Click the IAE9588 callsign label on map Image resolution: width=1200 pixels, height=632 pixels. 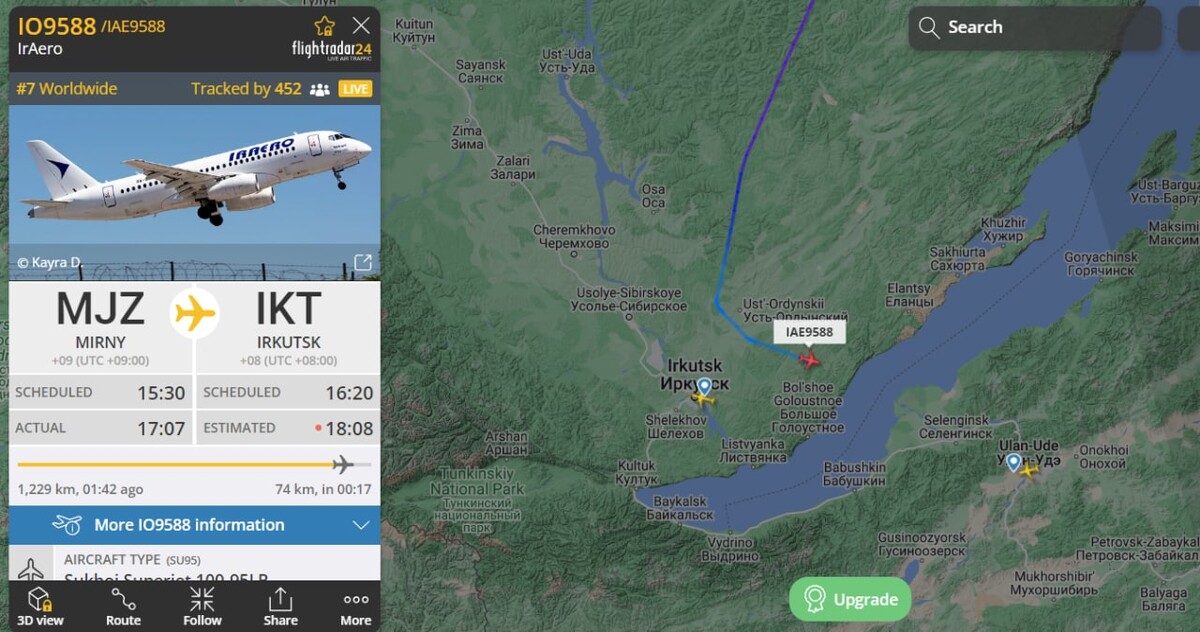[x=810, y=332]
